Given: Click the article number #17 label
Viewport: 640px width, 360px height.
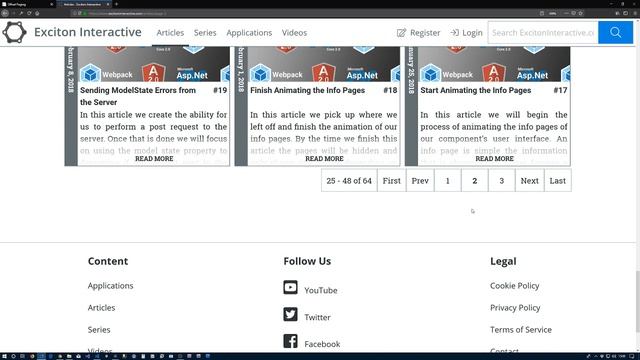Looking at the screenshot, I should click(560, 90).
